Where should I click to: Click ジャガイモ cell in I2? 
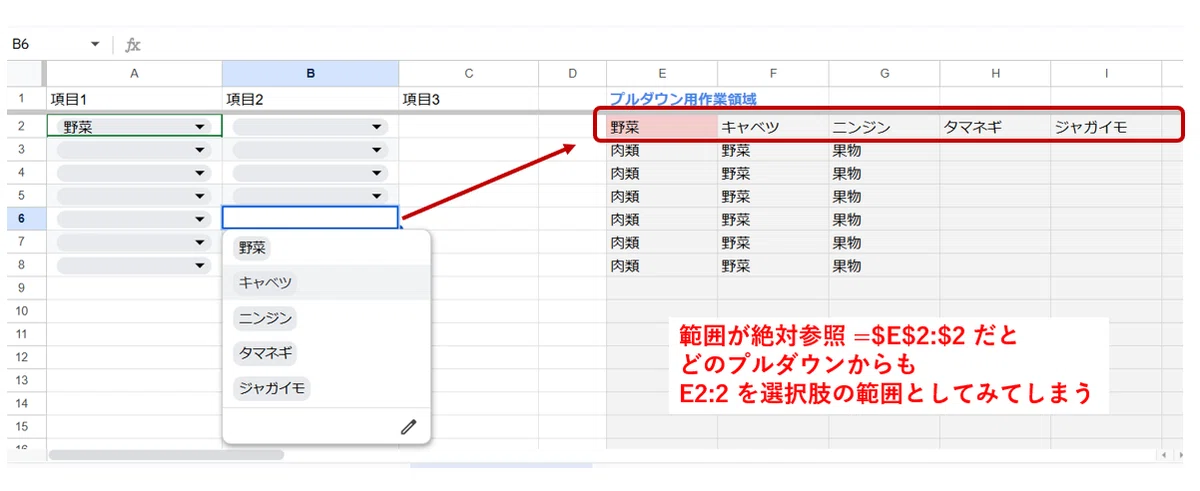click(x=1106, y=127)
